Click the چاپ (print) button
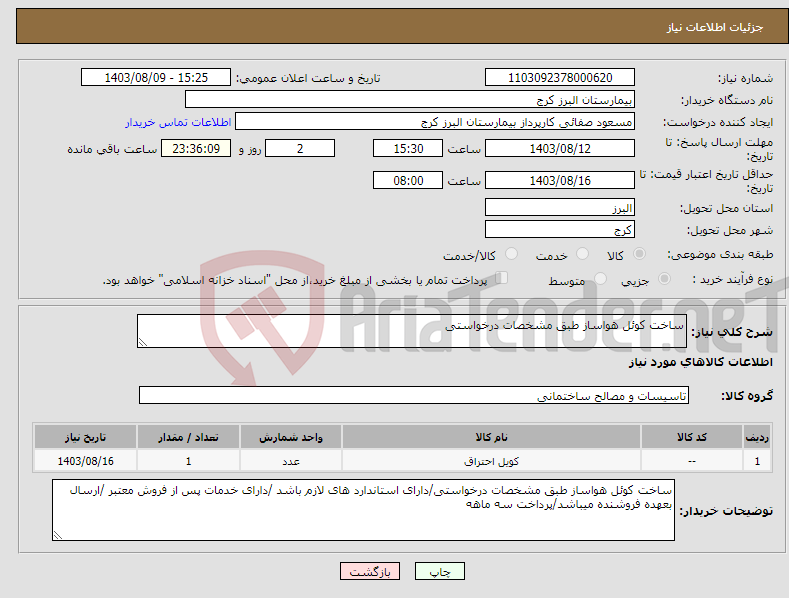The image size is (789, 598). click(x=440, y=571)
